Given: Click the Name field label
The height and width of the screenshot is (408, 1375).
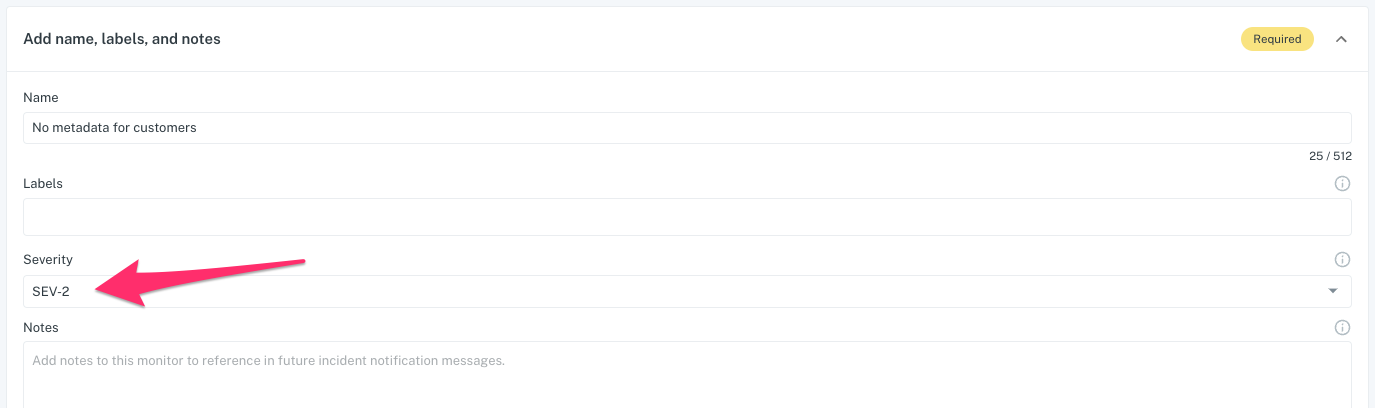Looking at the screenshot, I should click(x=41, y=98).
